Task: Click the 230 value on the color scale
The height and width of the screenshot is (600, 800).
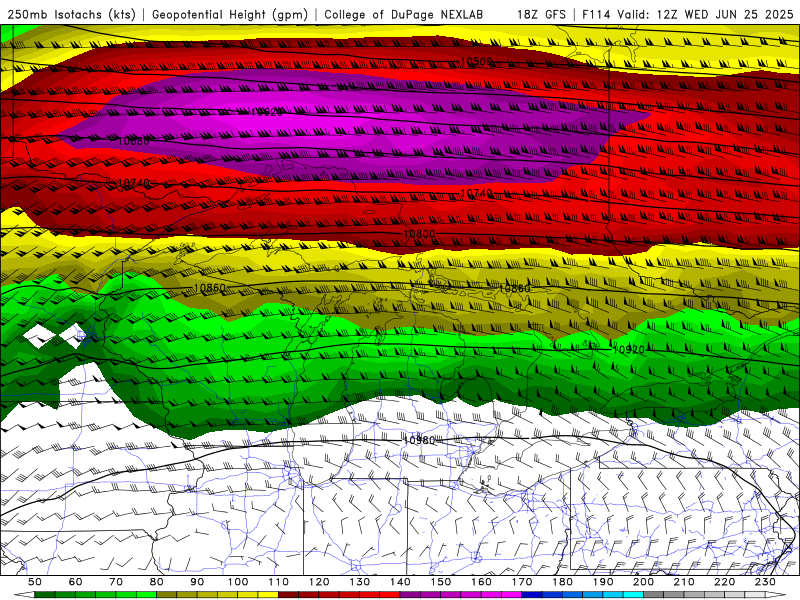Action: [765, 582]
